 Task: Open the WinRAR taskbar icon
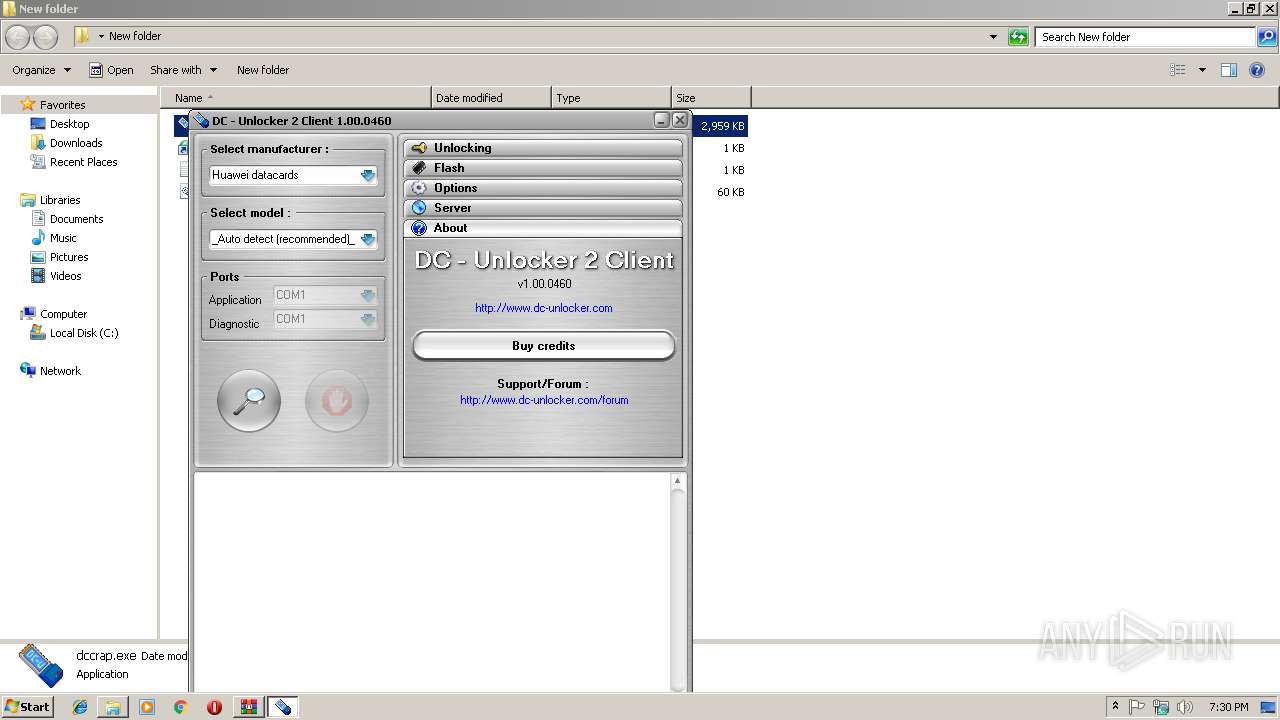(x=248, y=707)
